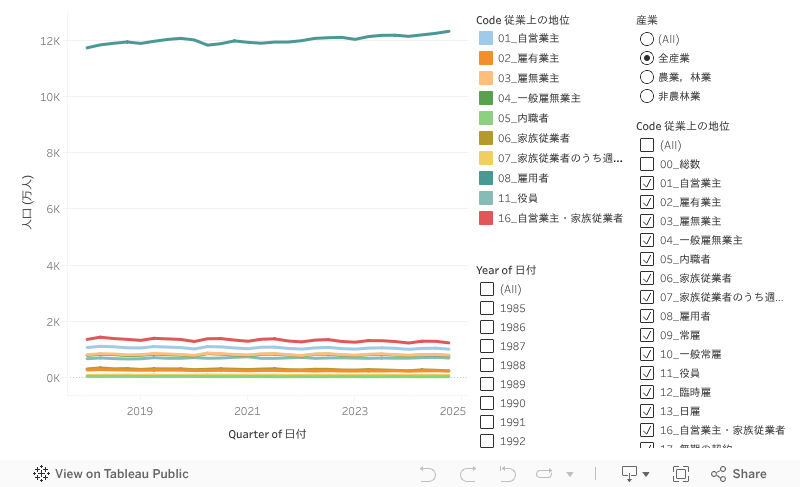Enter full screen mode icon
The image size is (800, 487).
681,474
